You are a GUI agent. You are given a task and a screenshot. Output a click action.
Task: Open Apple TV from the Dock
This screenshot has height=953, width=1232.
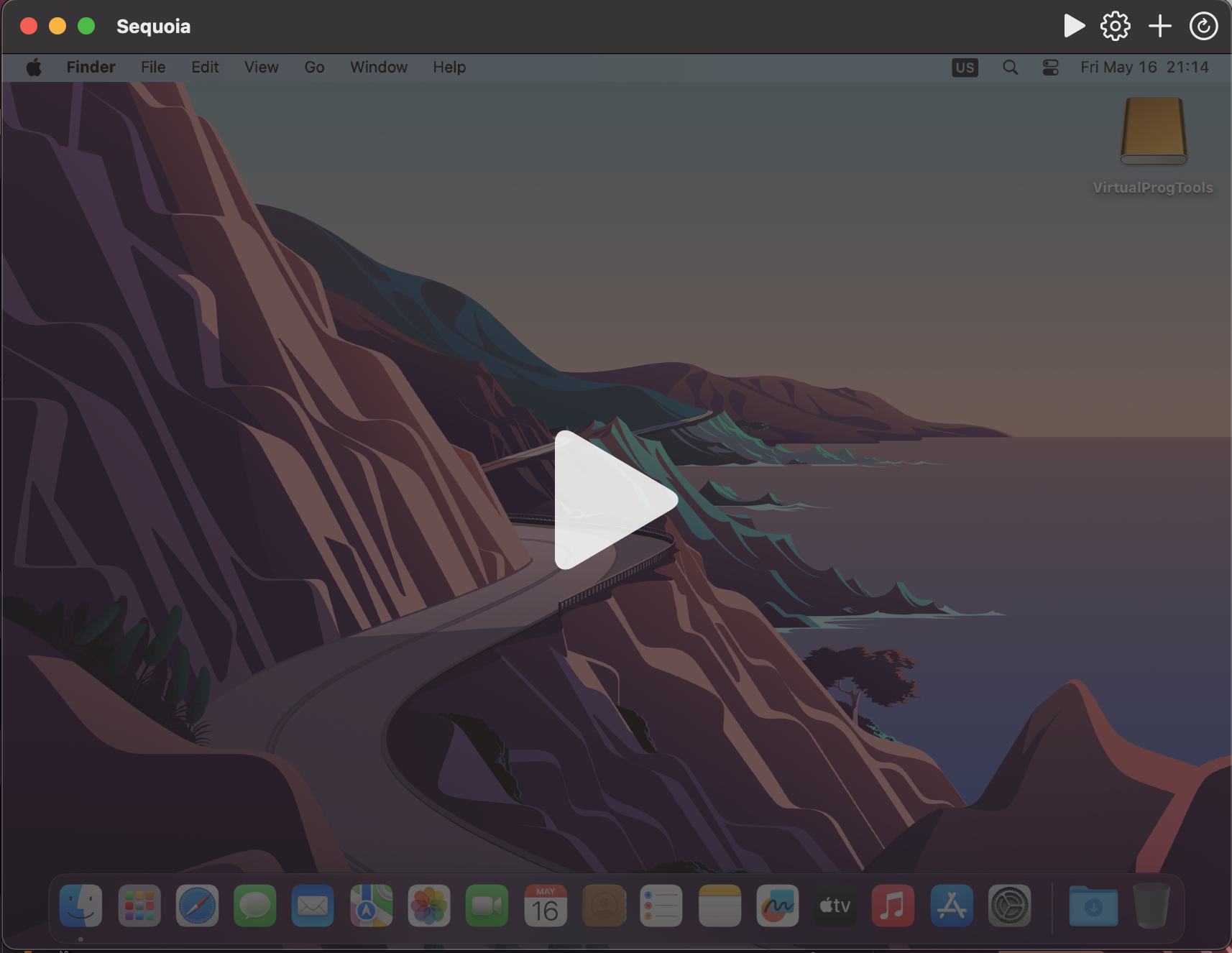[x=835, y=906]
